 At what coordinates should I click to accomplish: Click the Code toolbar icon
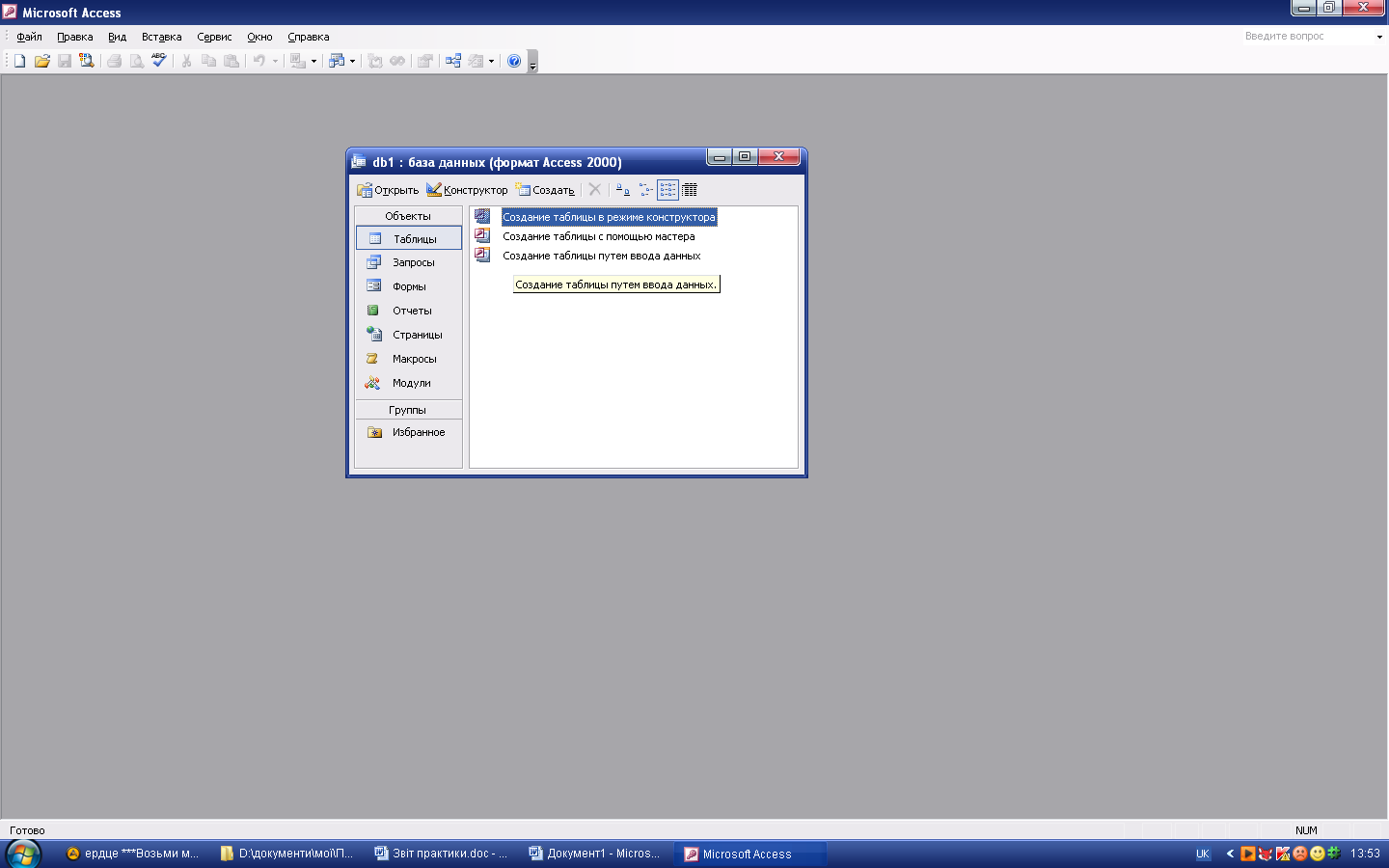point(375,61)
